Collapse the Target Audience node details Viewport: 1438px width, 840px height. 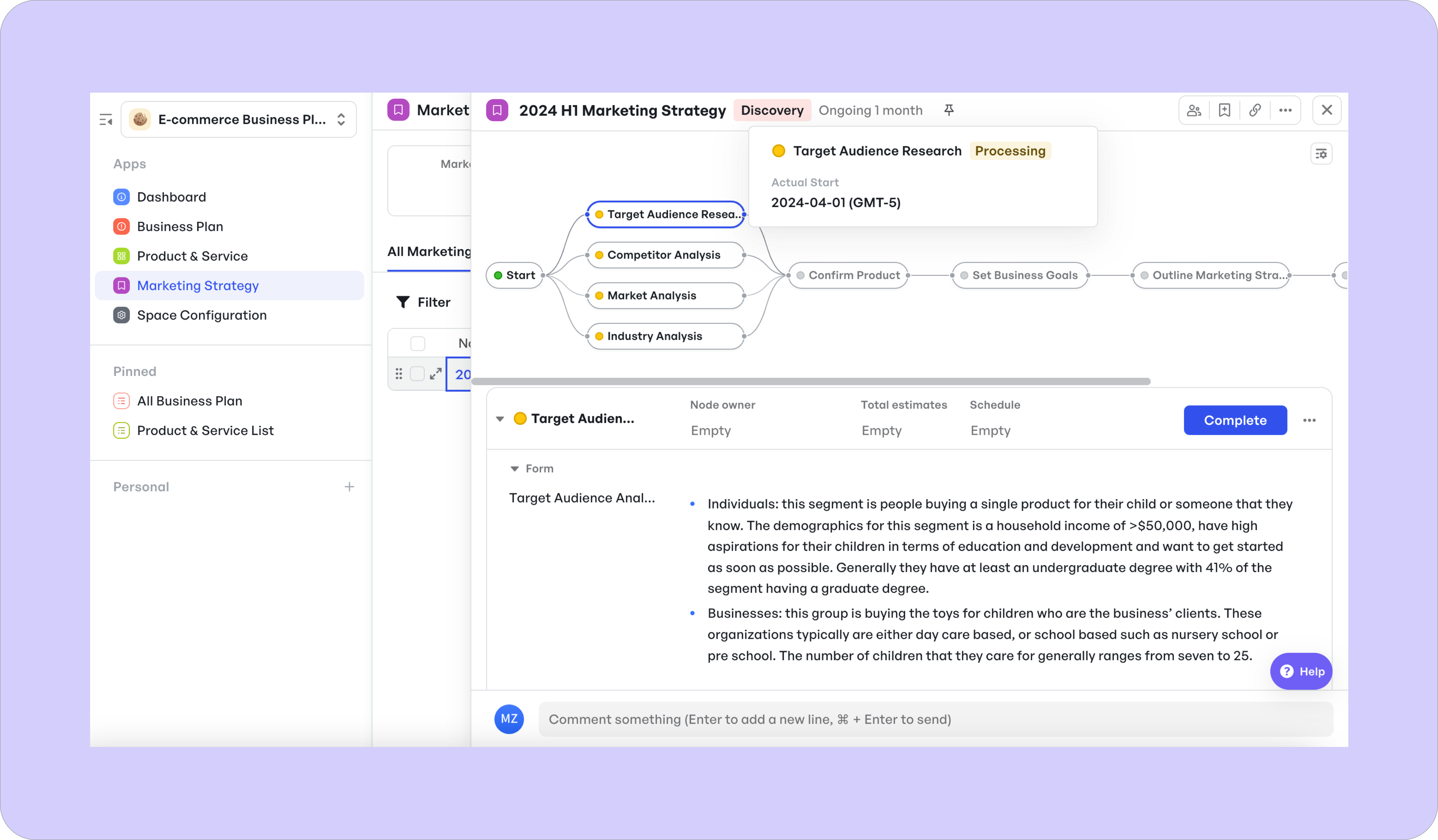[x=500, y=419]
